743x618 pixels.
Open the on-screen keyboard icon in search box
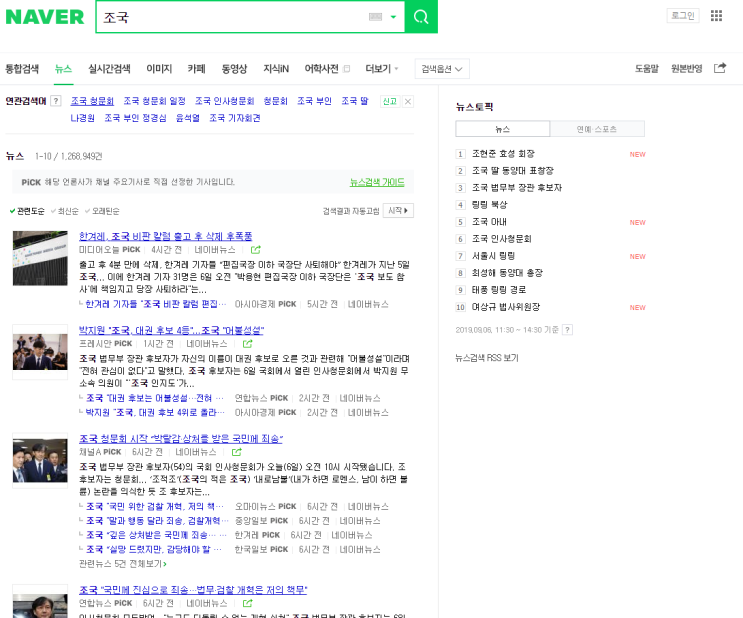[375, 17]
